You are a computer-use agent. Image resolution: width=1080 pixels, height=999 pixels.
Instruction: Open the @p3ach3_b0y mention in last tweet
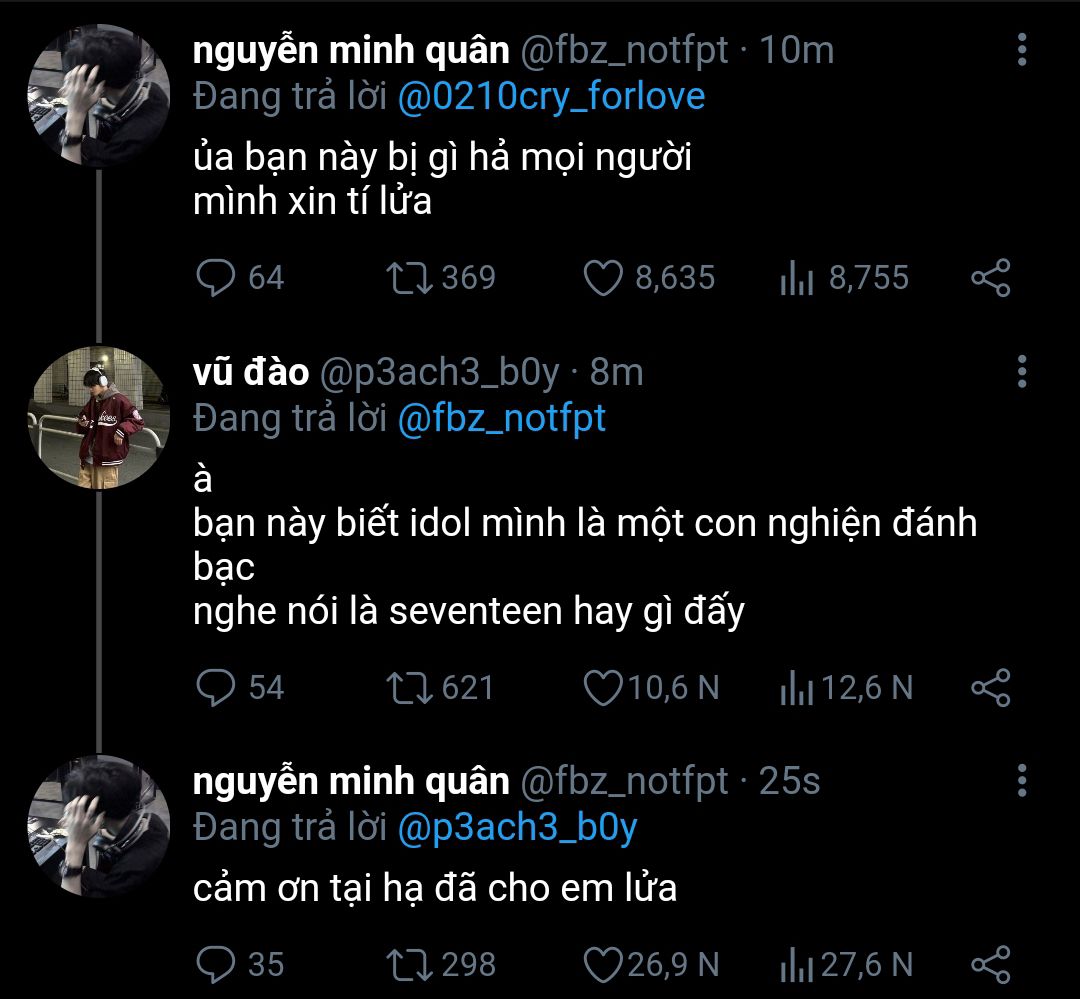517,827
